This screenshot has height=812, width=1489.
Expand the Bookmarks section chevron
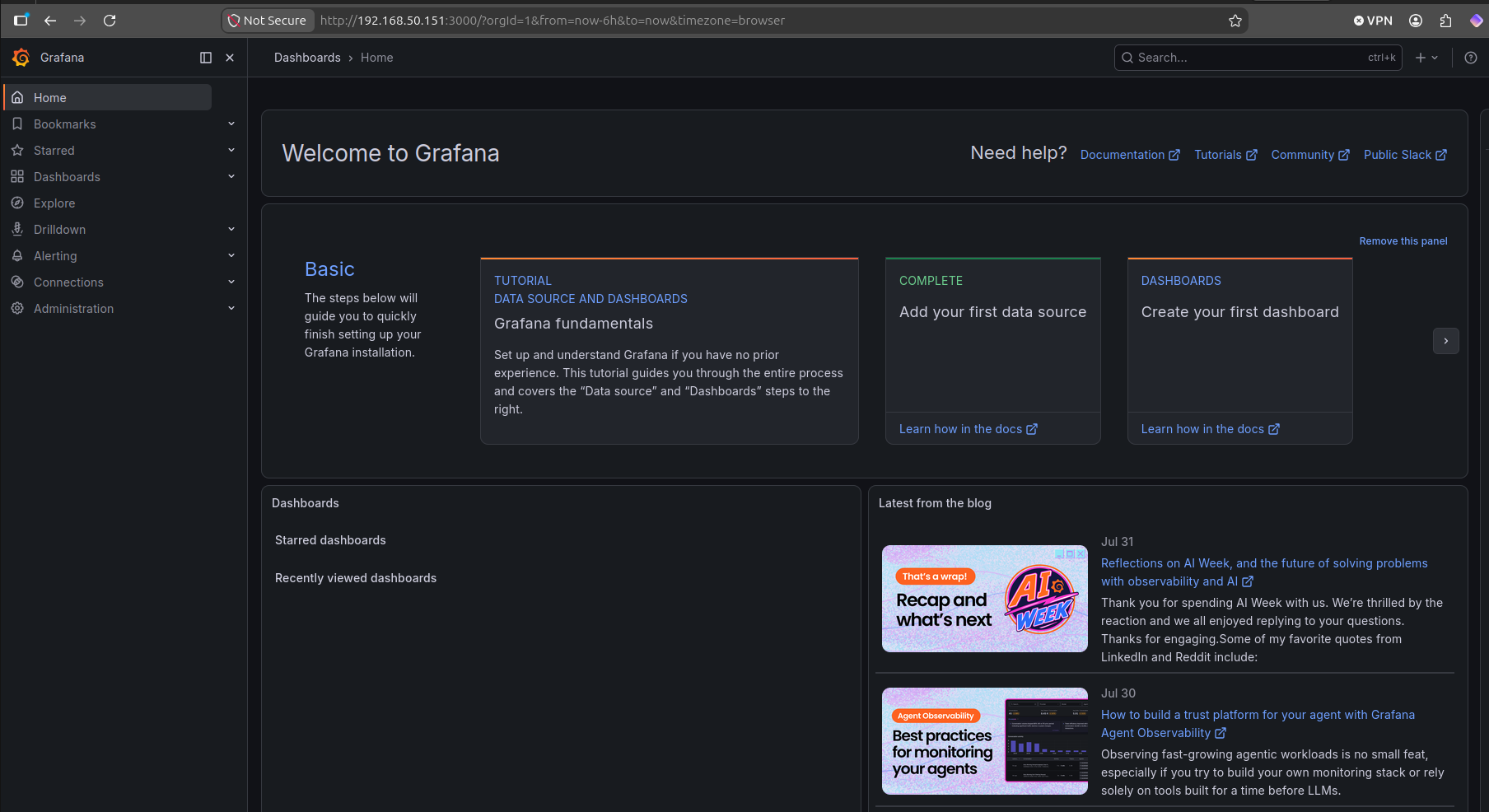(x=231, y=124)
